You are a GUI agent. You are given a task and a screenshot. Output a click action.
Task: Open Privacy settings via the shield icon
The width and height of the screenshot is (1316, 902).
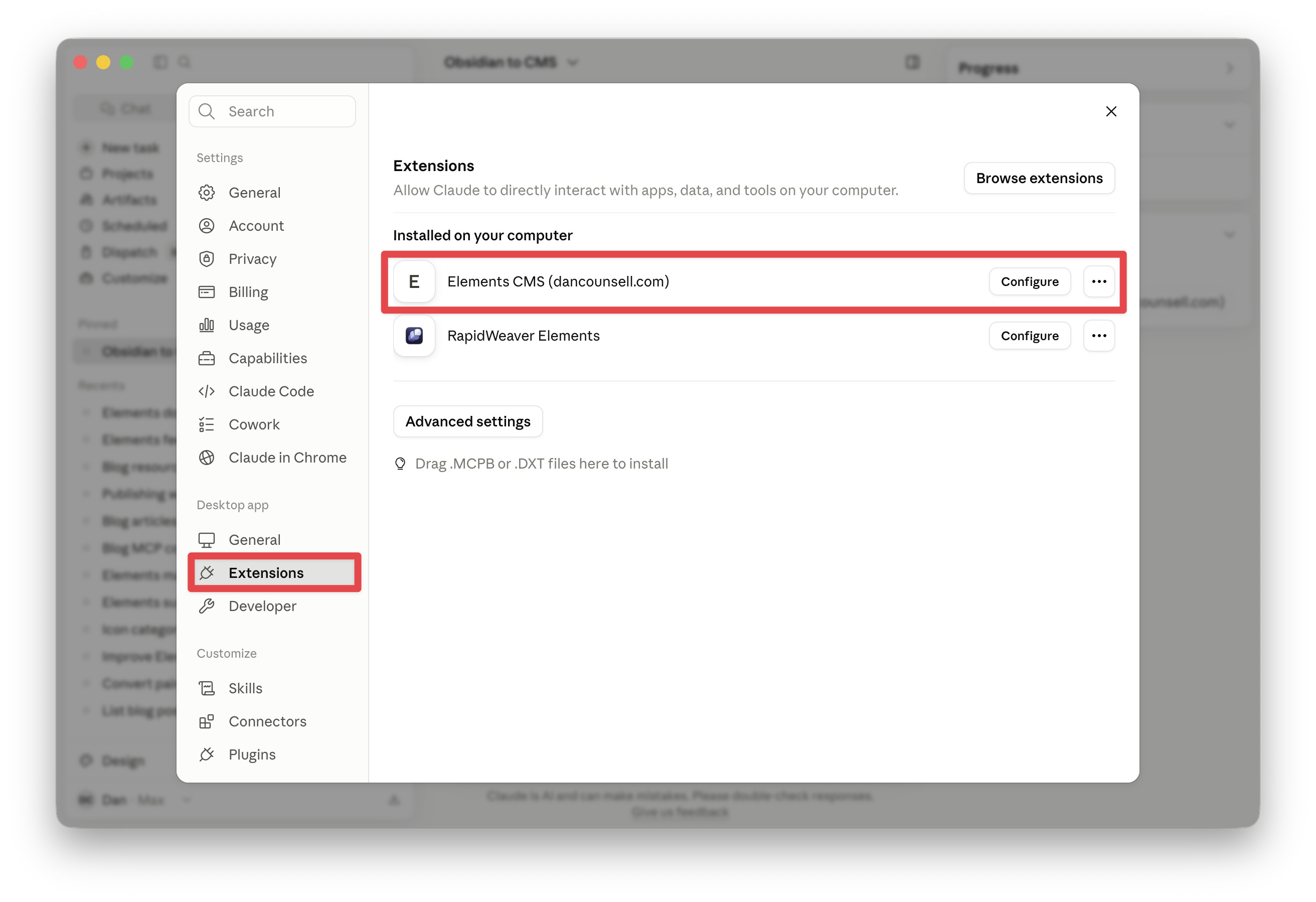point(207,259)
